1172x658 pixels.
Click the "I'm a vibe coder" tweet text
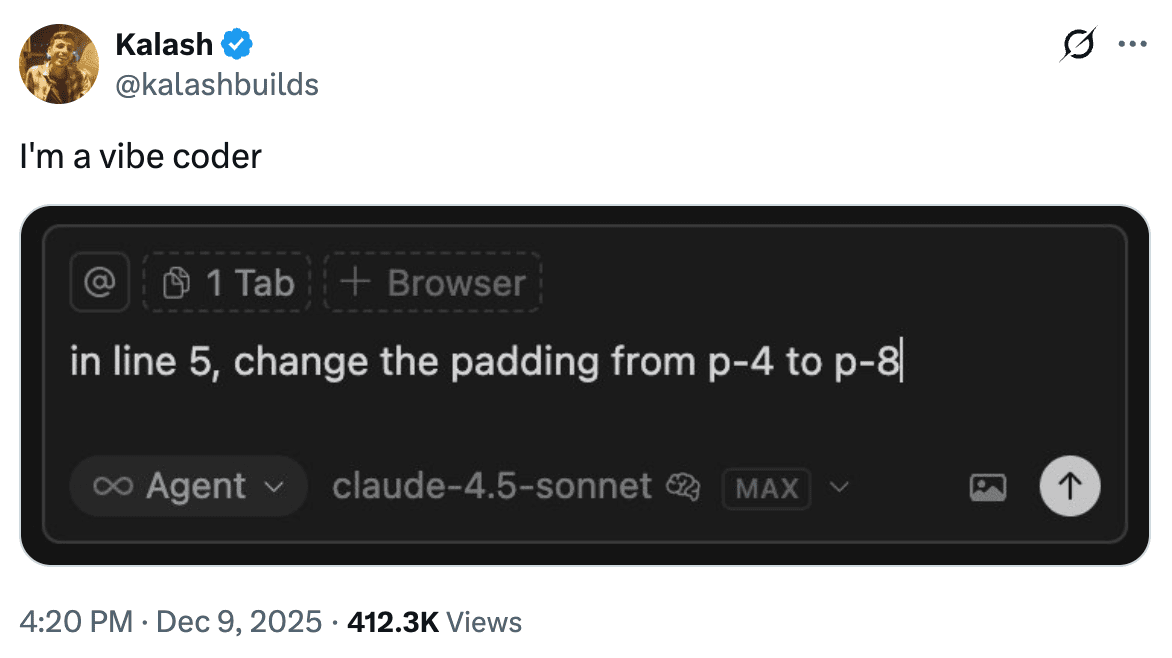140,157
